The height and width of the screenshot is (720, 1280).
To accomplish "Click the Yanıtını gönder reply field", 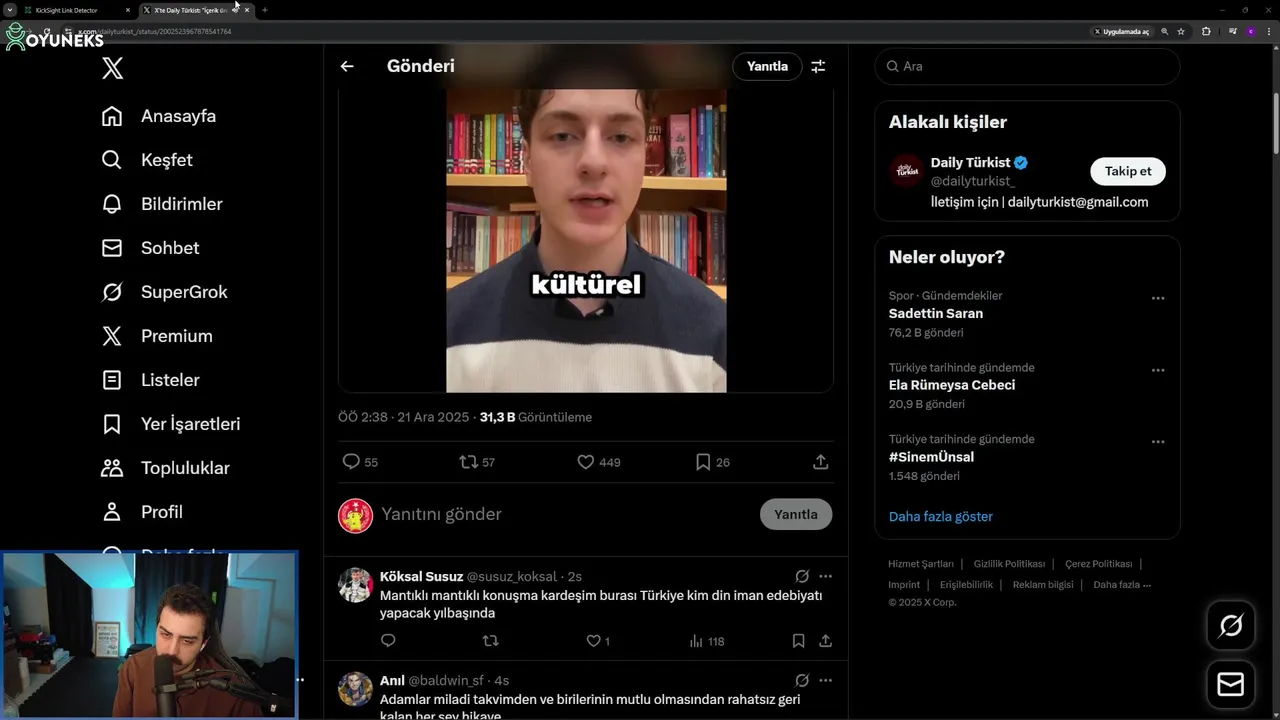I will coord(565,514).
